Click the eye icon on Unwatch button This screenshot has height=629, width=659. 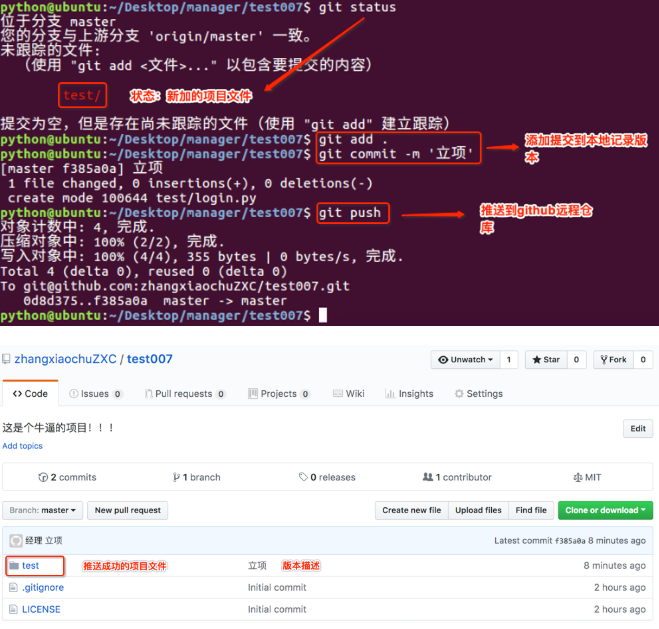click(x=443, y=360)
